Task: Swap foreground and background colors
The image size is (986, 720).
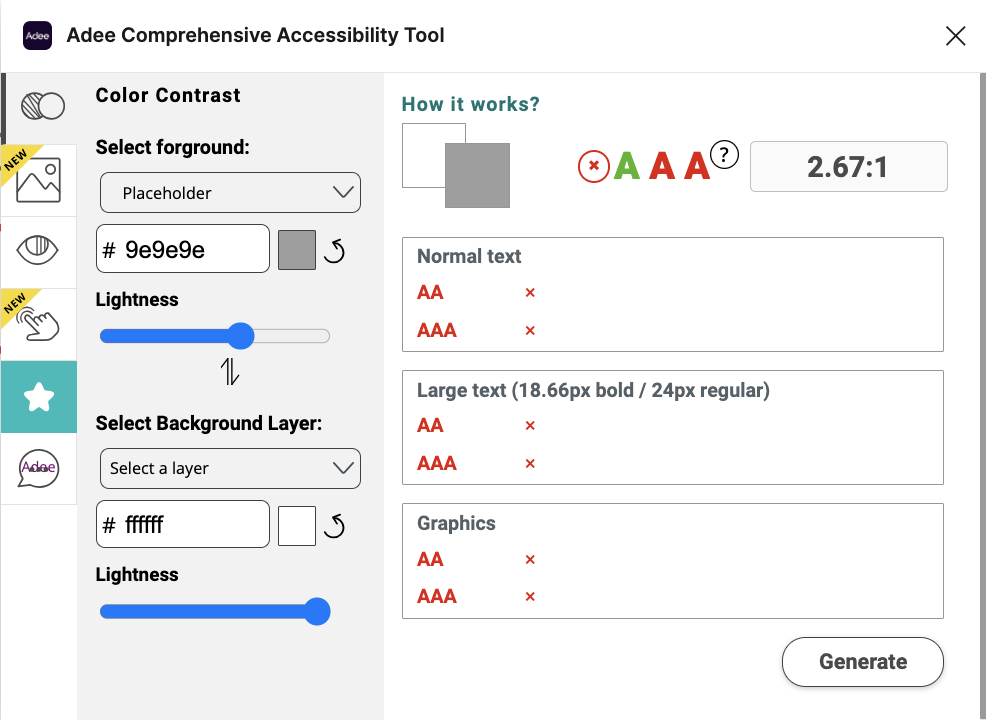Action: (230, 372)
